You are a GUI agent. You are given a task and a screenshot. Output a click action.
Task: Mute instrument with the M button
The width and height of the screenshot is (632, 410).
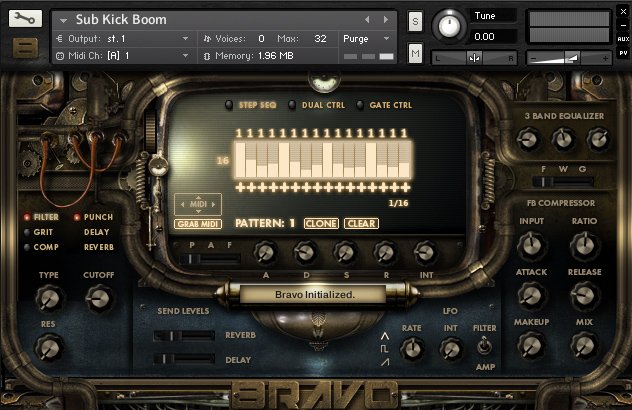tap(415, 53)
